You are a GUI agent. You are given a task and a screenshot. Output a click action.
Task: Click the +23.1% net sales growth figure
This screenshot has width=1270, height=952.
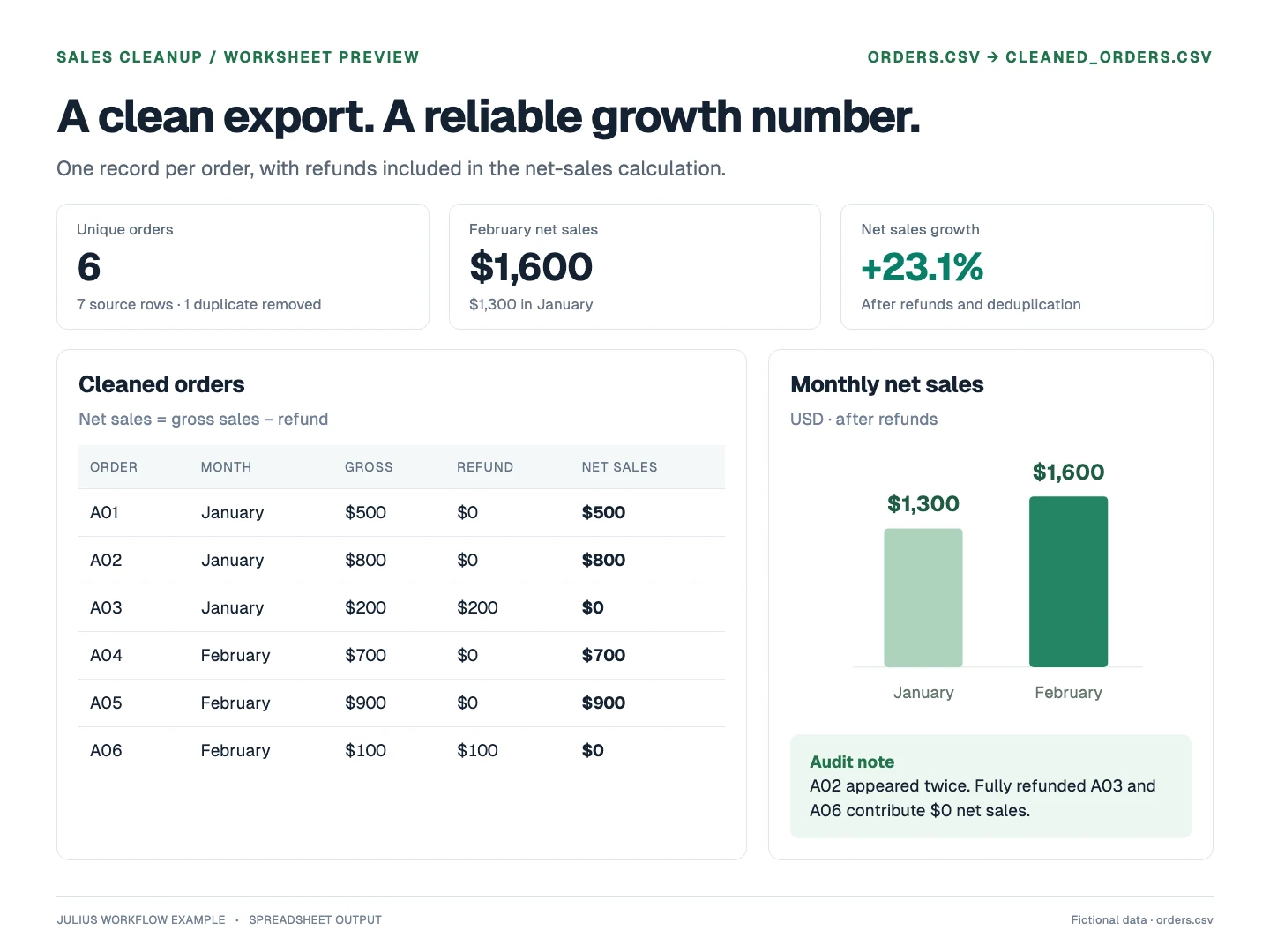tap(923, 267)
